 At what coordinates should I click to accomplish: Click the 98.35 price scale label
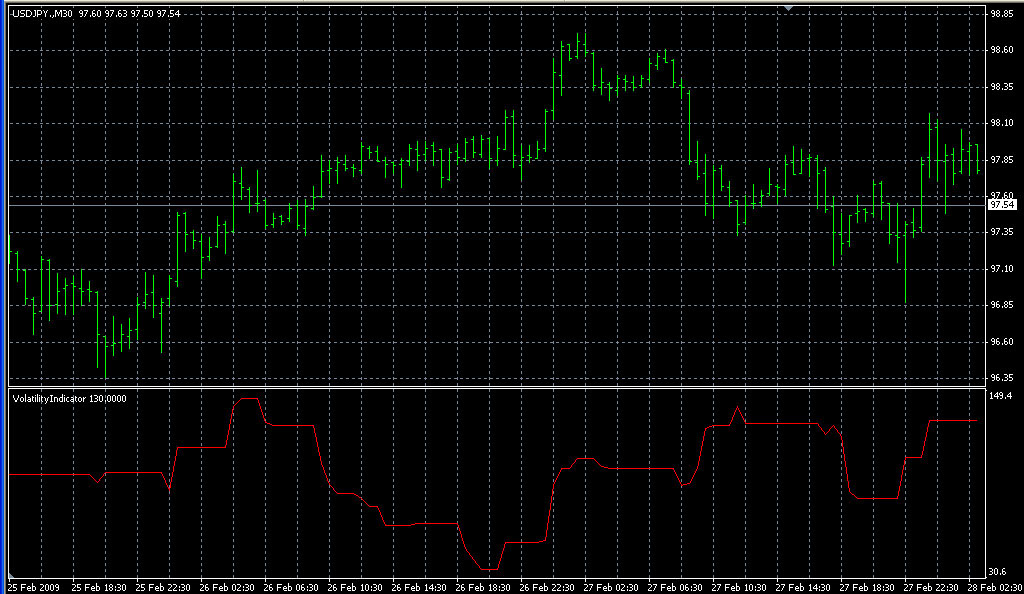tap(1001, 87)
